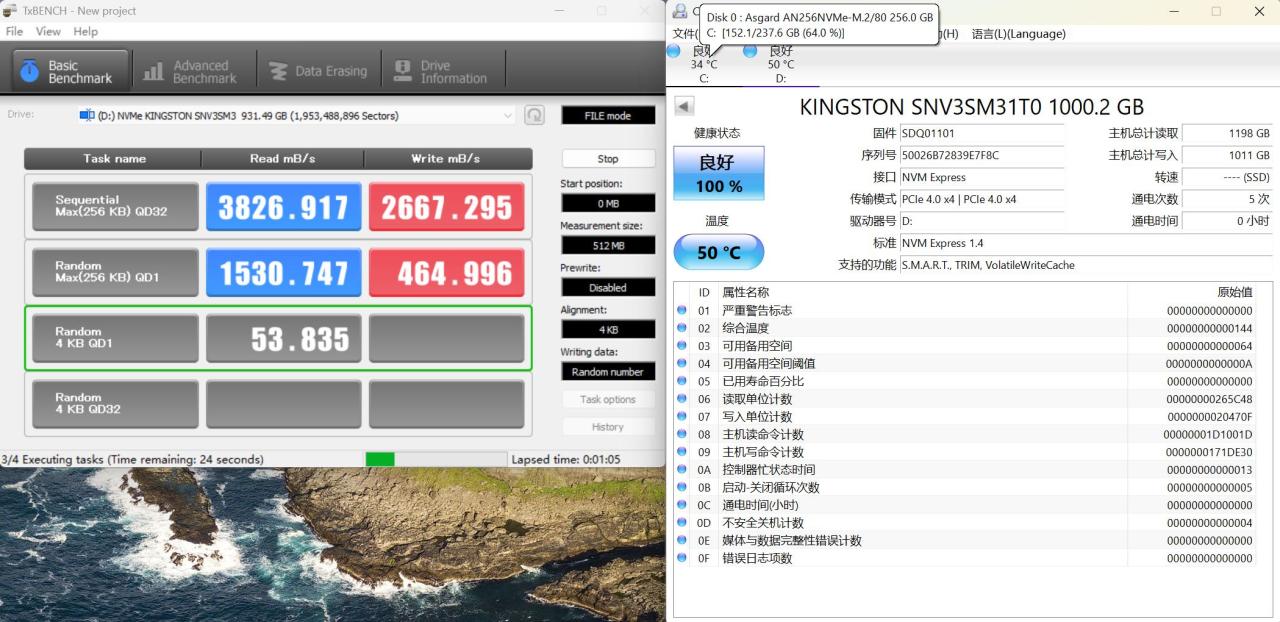1280x622 pixels.
Task: Click the 4 KB QD1 read result 53.835
Action: click(283, 338)
